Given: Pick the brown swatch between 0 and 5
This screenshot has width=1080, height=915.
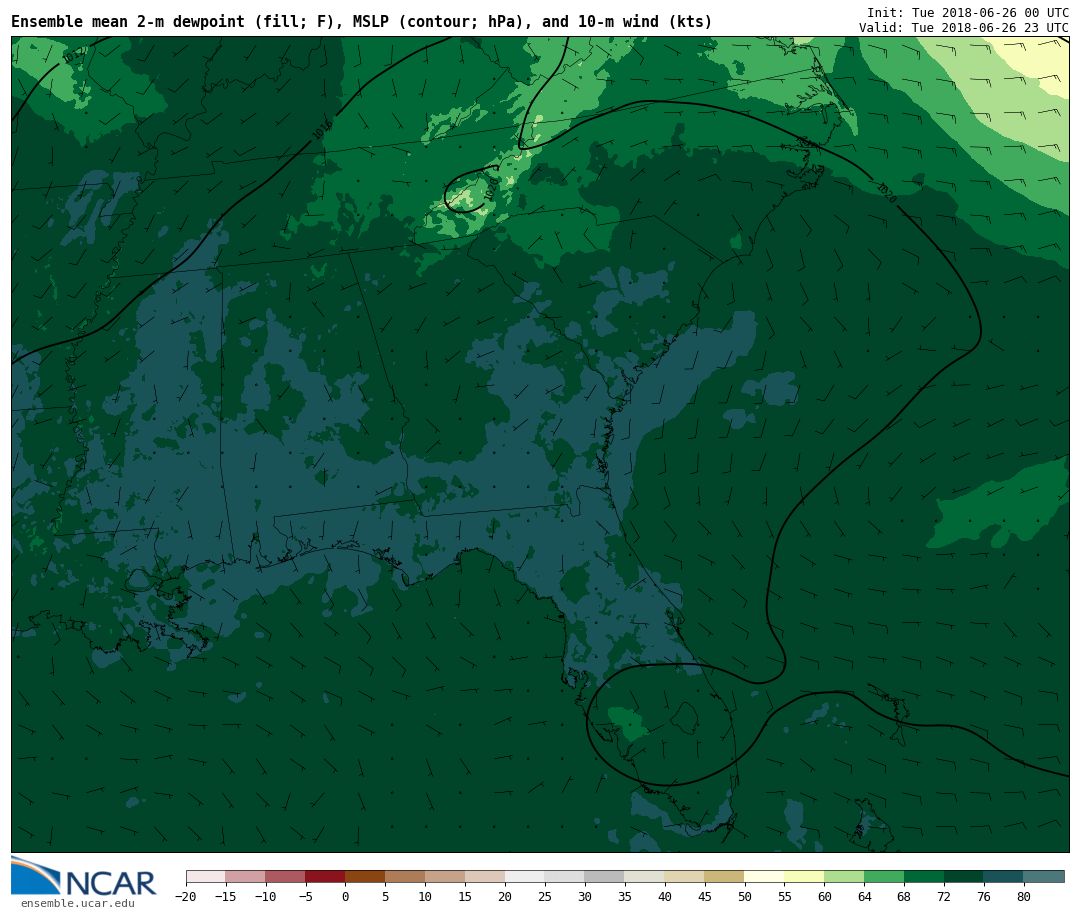Looking at the screenshot, I should click(x=365, y=877).
